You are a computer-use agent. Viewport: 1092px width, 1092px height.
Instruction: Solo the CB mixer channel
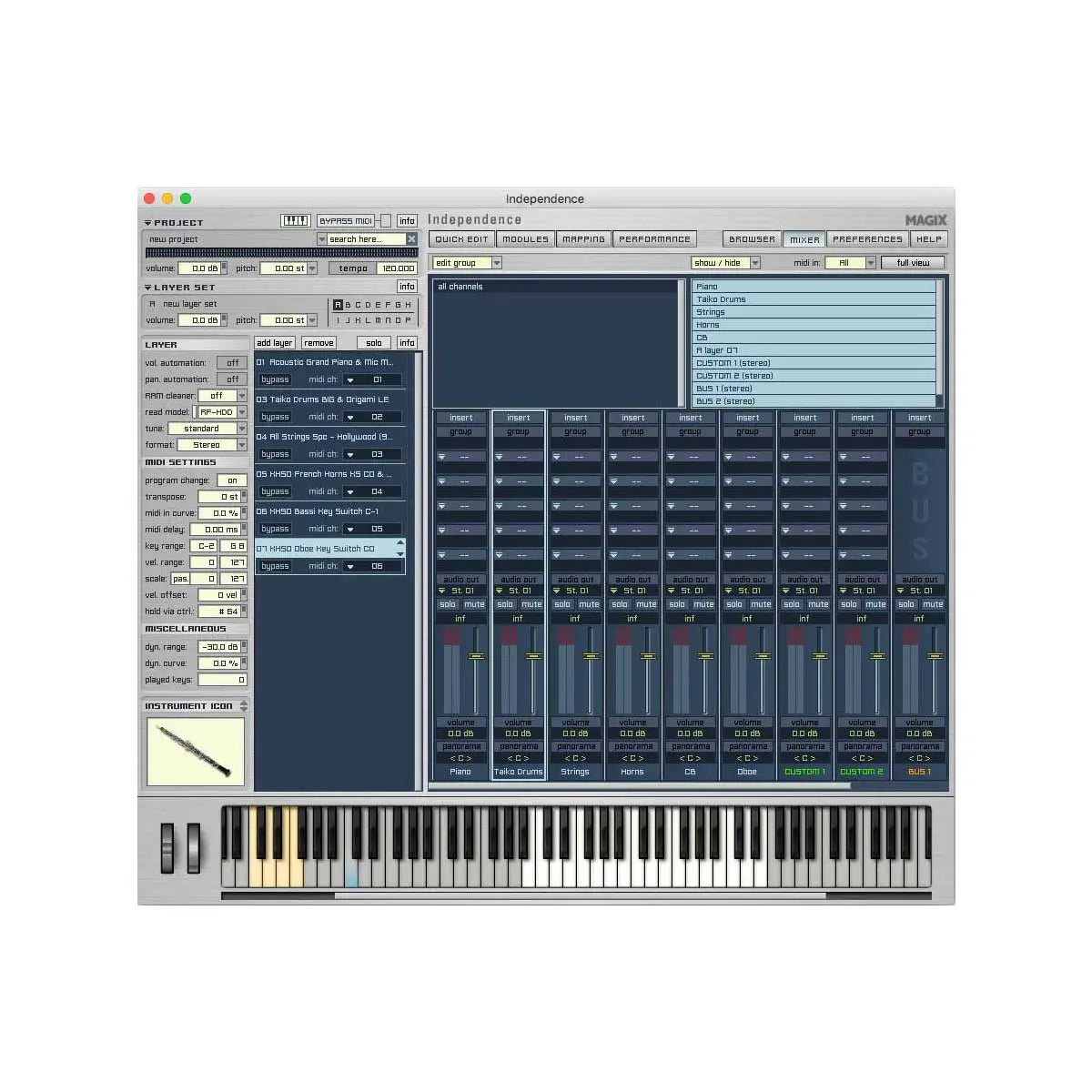point(677,604)
